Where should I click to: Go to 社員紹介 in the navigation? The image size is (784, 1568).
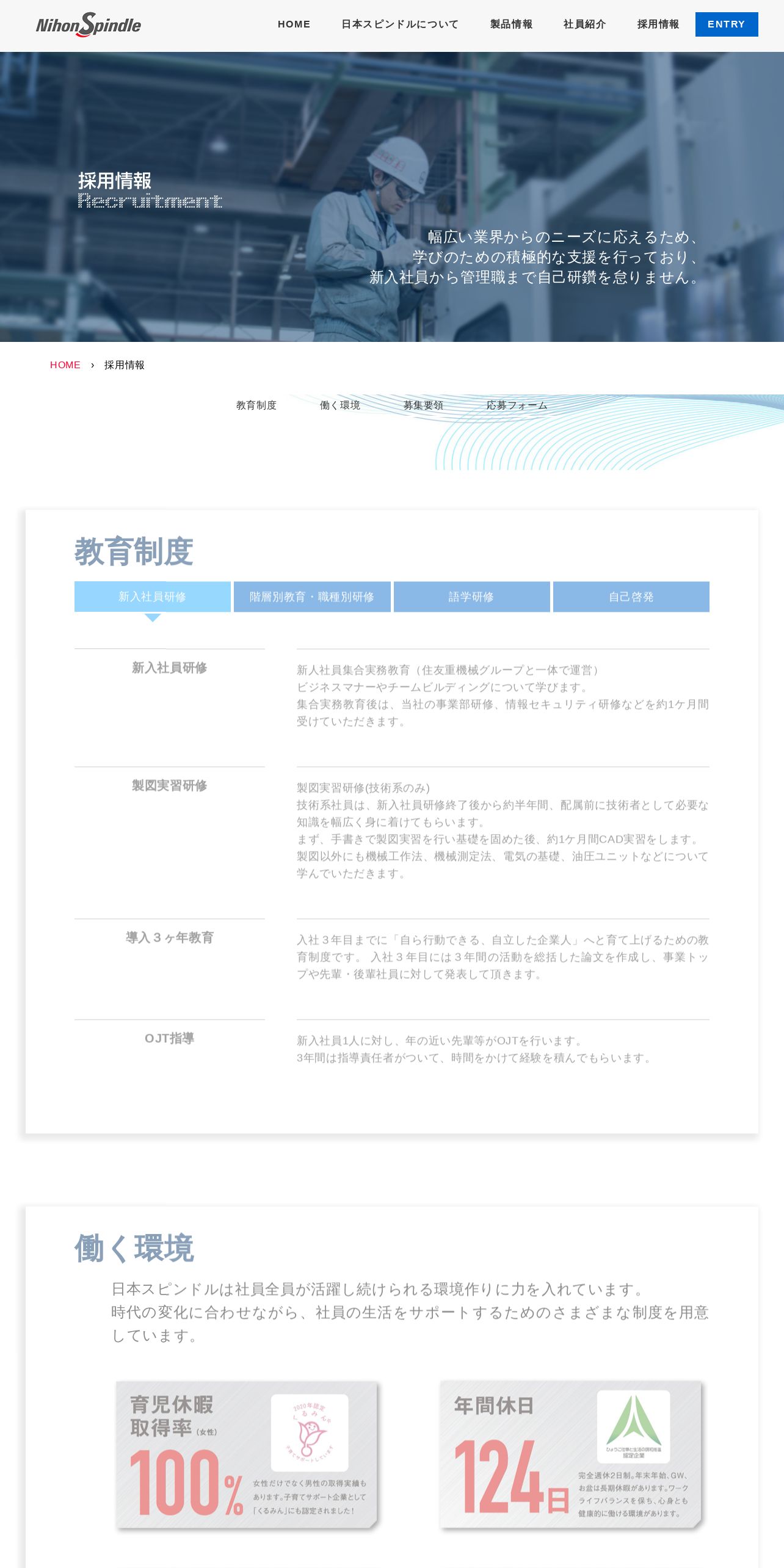pyautogui.click(x=584, y=24)
